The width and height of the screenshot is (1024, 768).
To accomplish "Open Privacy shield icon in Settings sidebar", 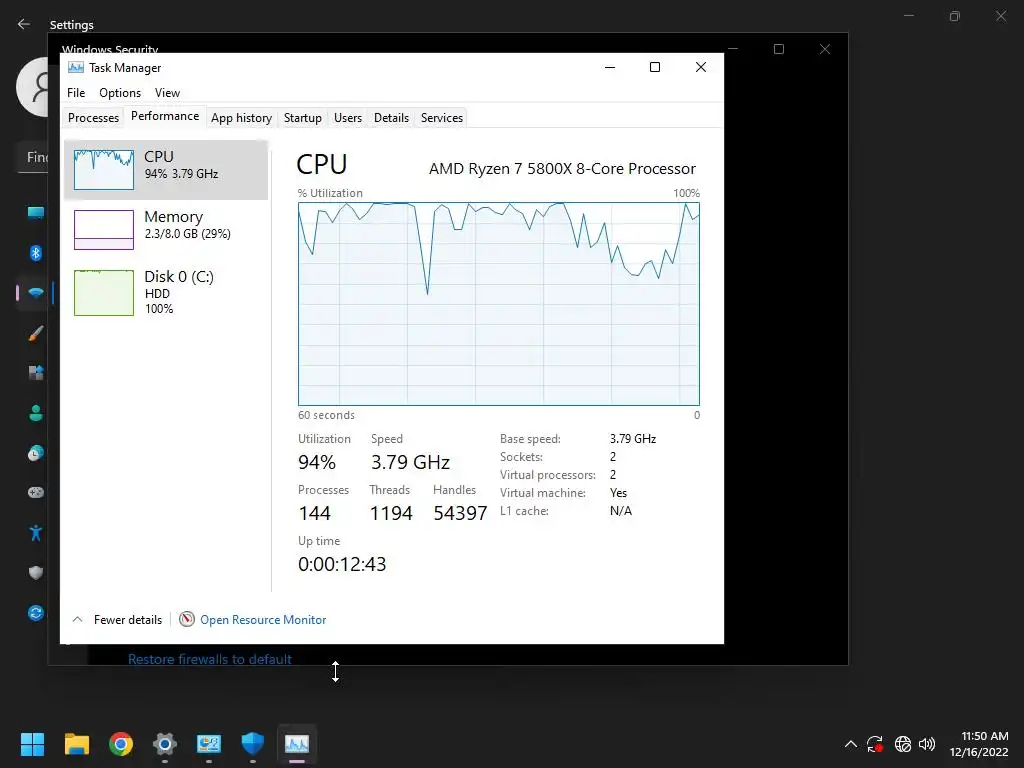I will point(36,573).
